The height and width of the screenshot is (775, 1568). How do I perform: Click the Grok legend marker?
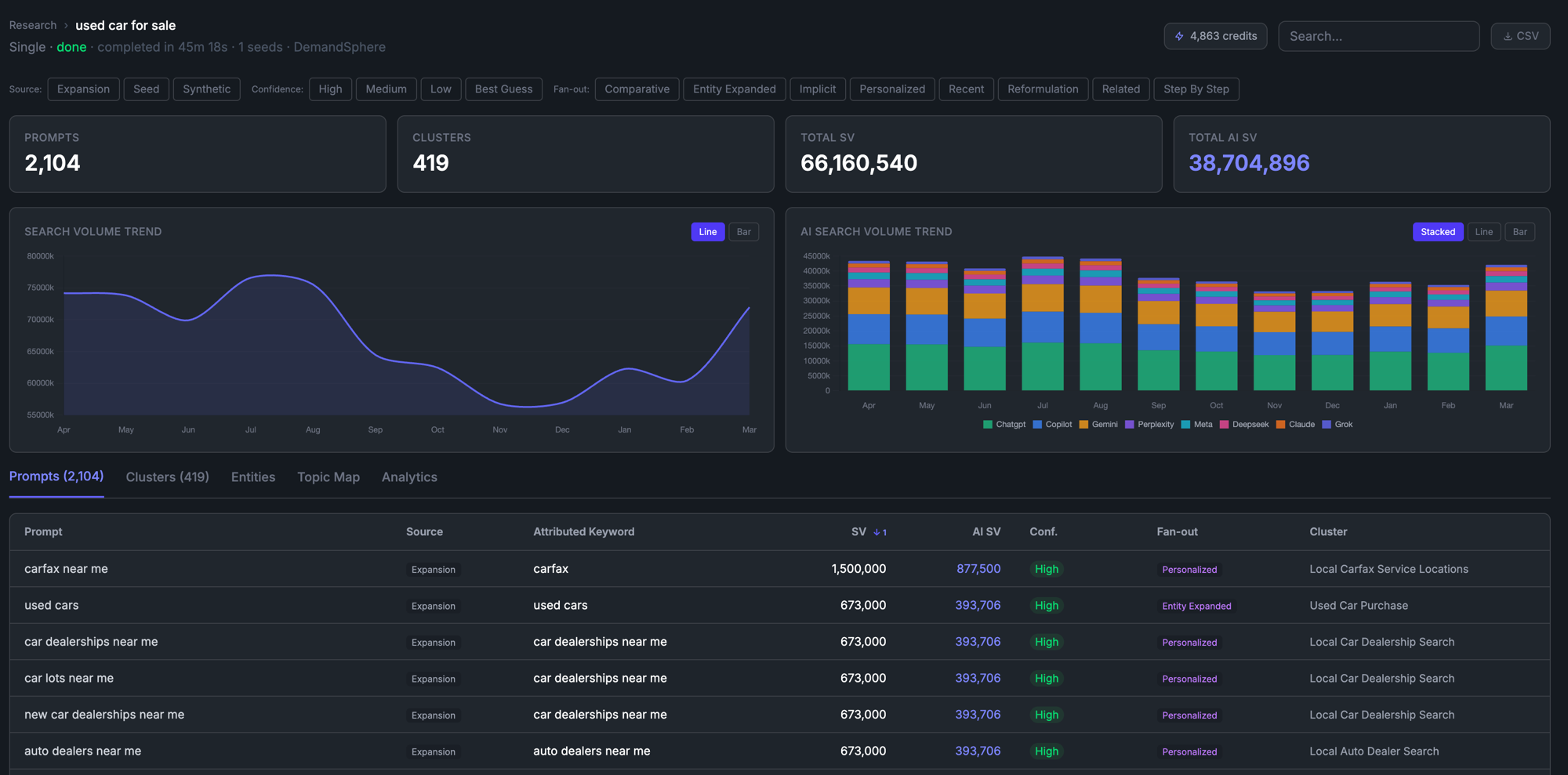coord(1327,424)
